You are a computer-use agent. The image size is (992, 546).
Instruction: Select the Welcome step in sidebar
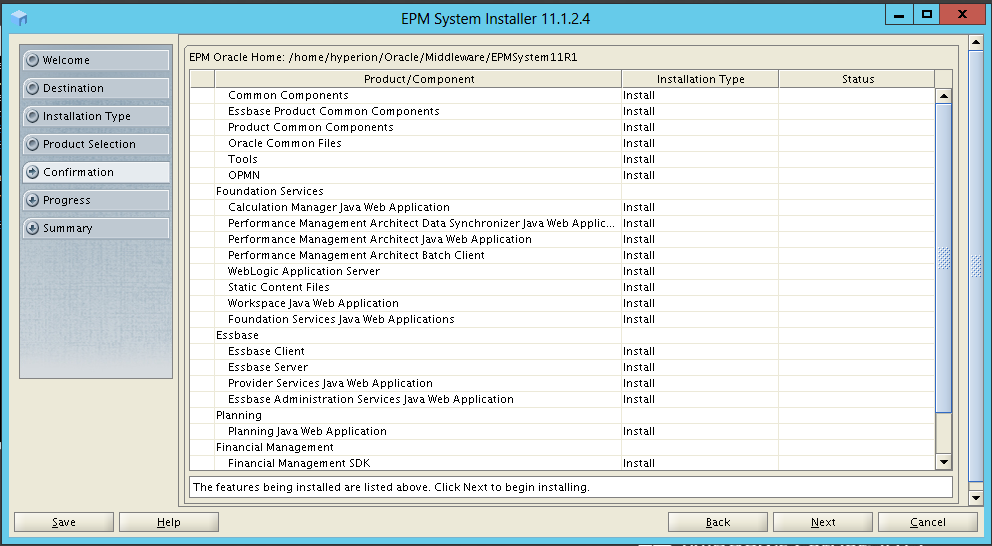tap(96, 60)
